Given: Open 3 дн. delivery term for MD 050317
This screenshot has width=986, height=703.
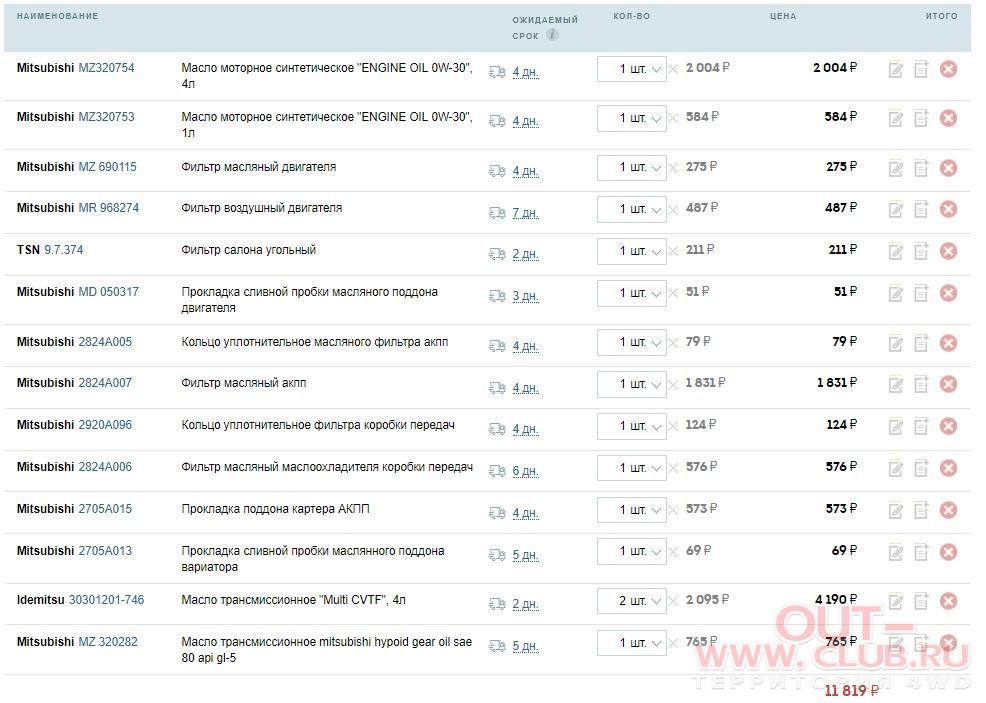Looking at the screenshot, I should [x=526, y=296].
